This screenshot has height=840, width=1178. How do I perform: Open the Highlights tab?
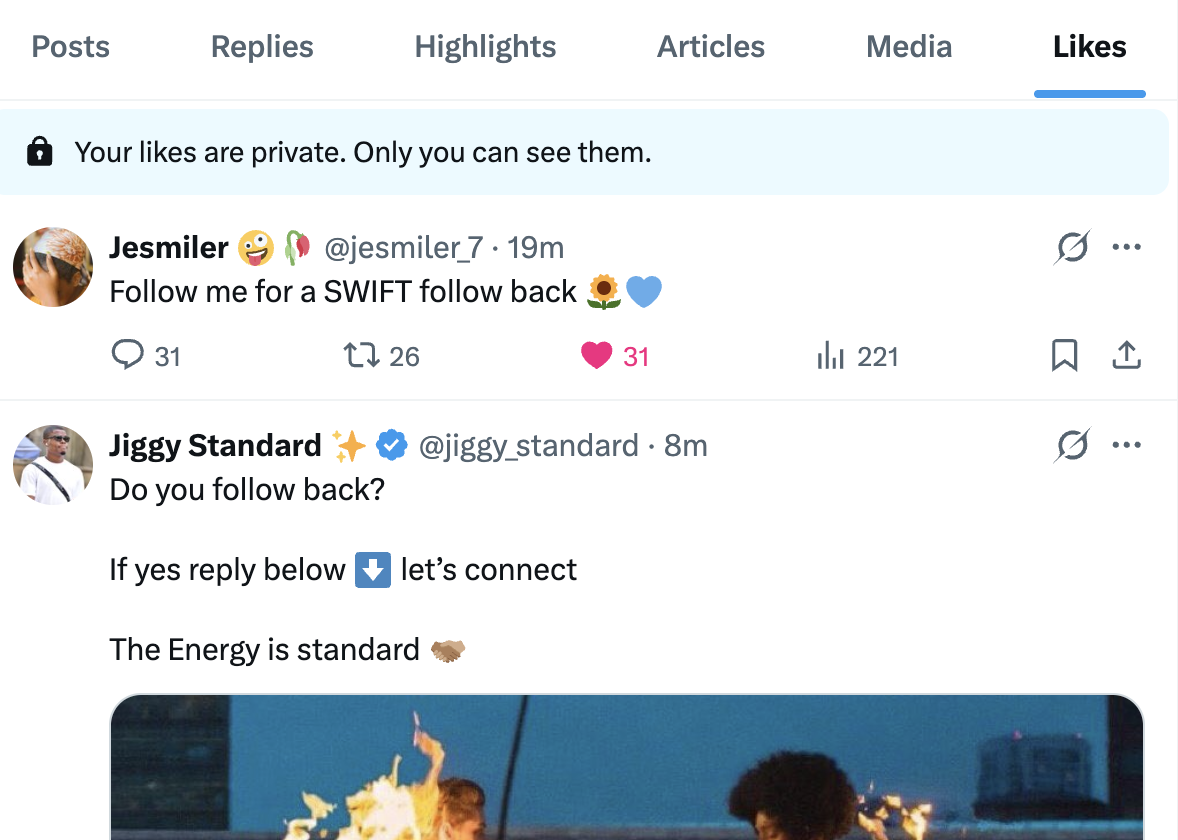[x=485, y=46]
